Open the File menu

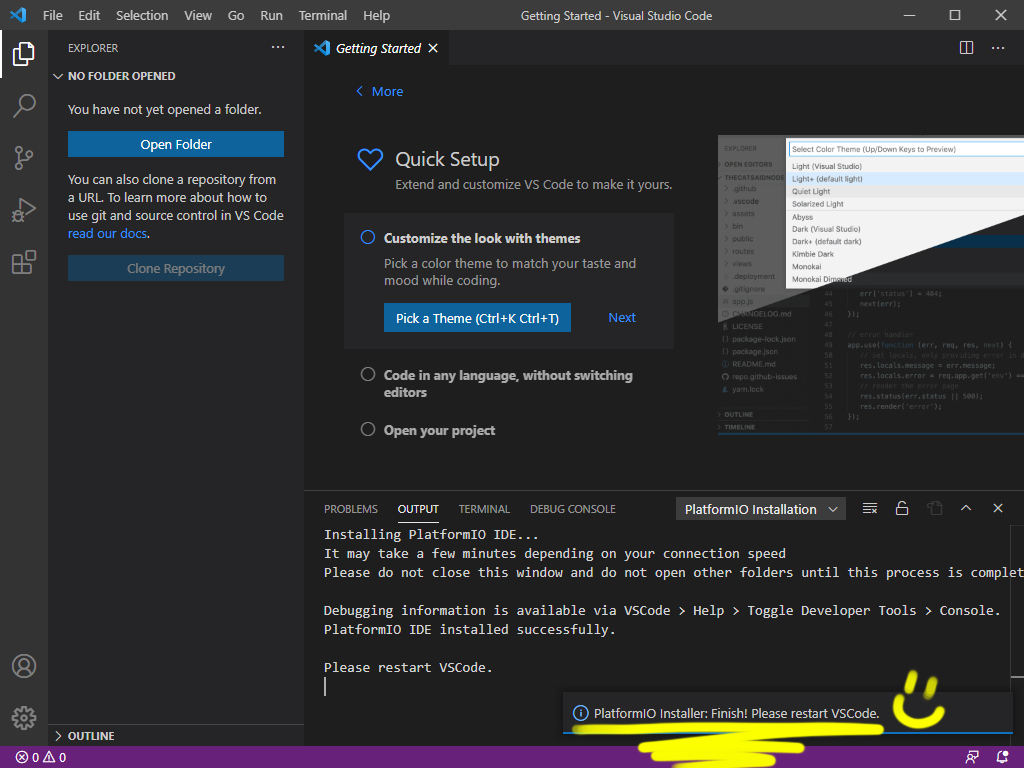click(53, 15)
